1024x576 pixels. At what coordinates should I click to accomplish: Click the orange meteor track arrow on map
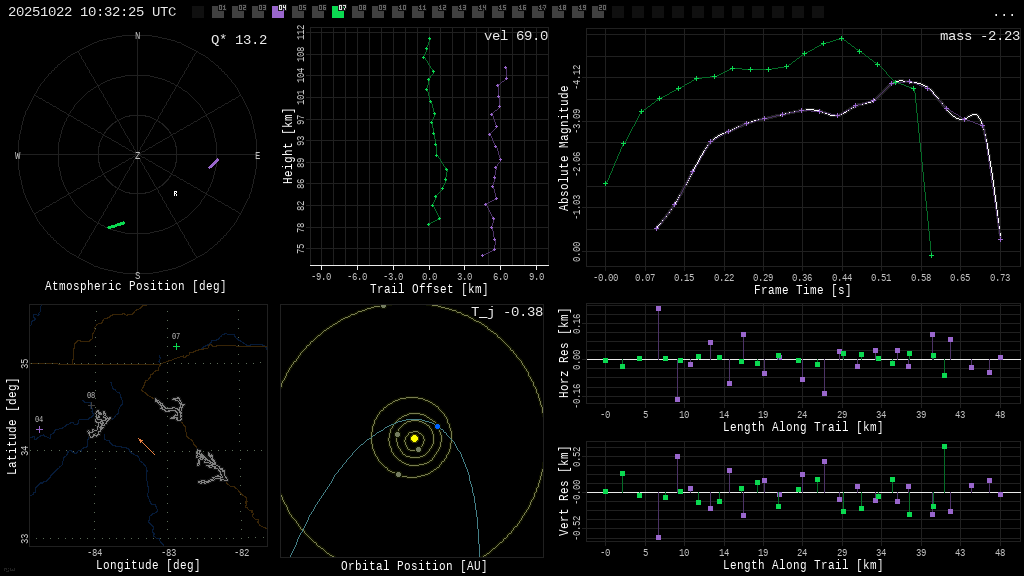[146, 446]
